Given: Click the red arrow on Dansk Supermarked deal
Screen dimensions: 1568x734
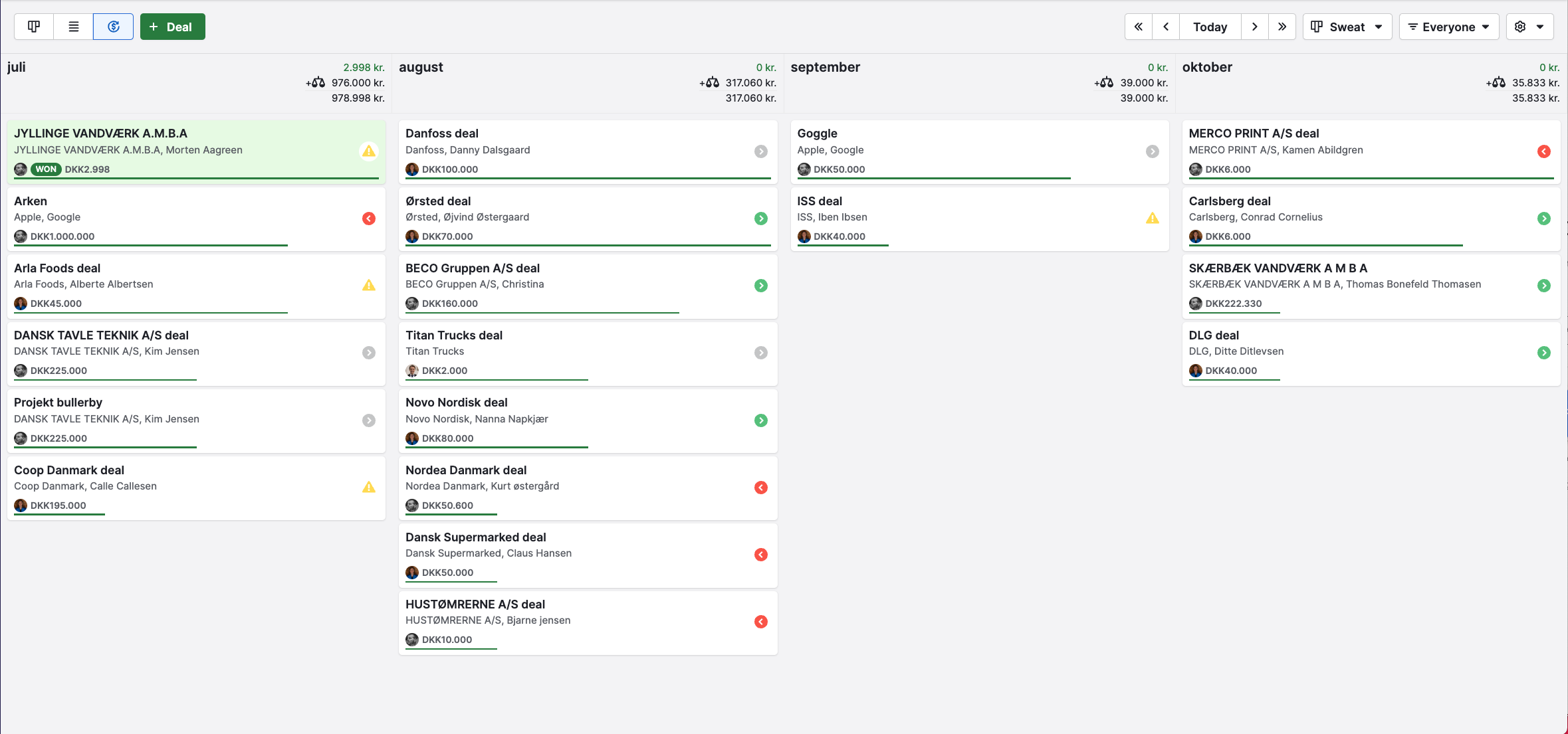Looking at the screenshot, I should pyautogui.click(x=761, y=555).
